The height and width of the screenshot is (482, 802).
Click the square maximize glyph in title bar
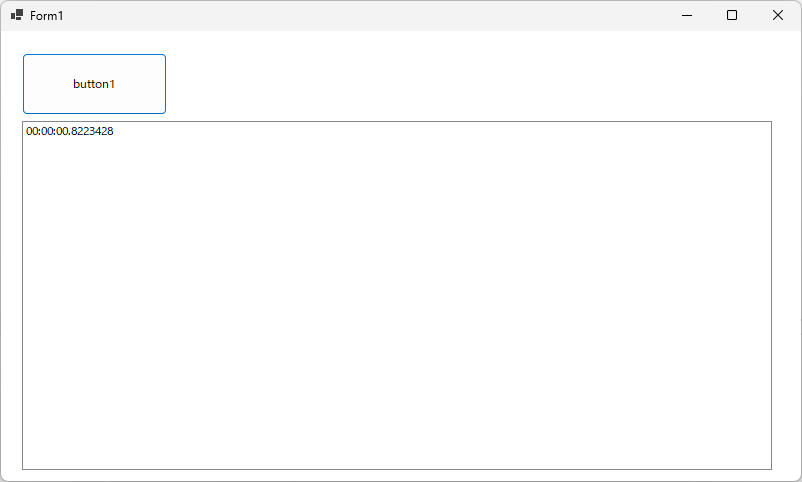[732, 15]
